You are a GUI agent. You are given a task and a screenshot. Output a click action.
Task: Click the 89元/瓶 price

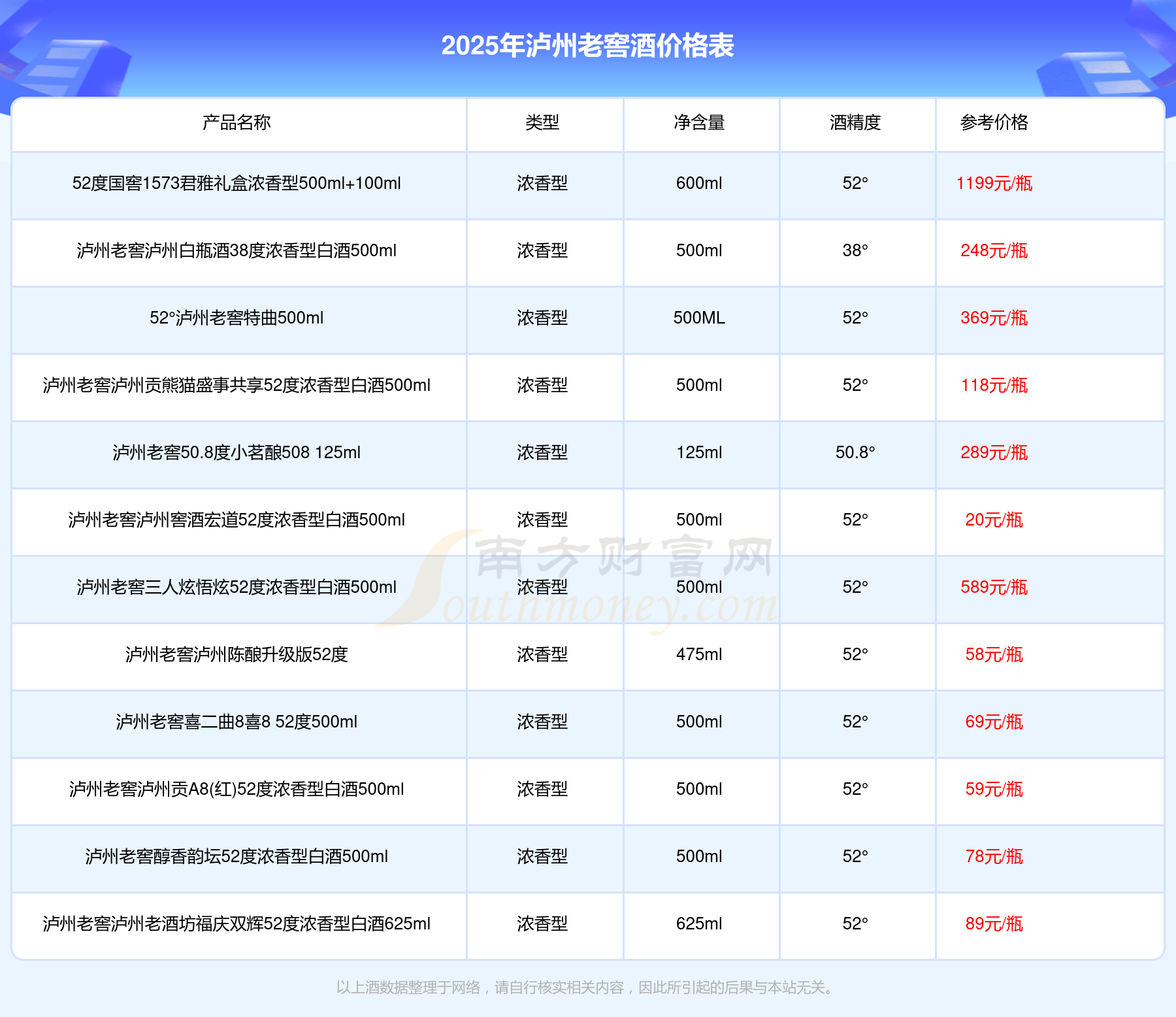[x=994, y=924]
